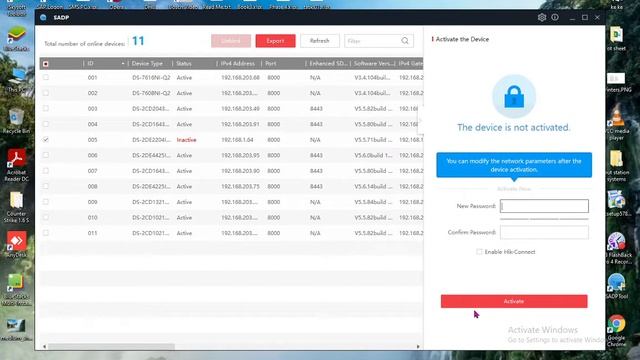
Task: Click device type DS-7616NI-Q2
Action: [x=151, y=78]
